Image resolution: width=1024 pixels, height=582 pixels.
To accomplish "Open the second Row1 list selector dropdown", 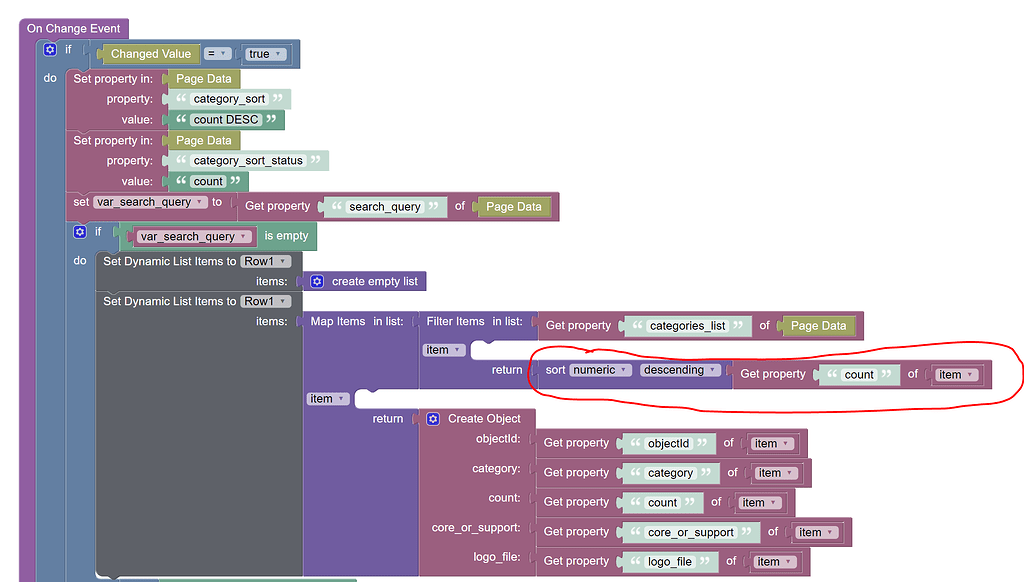I will point(266,300).
